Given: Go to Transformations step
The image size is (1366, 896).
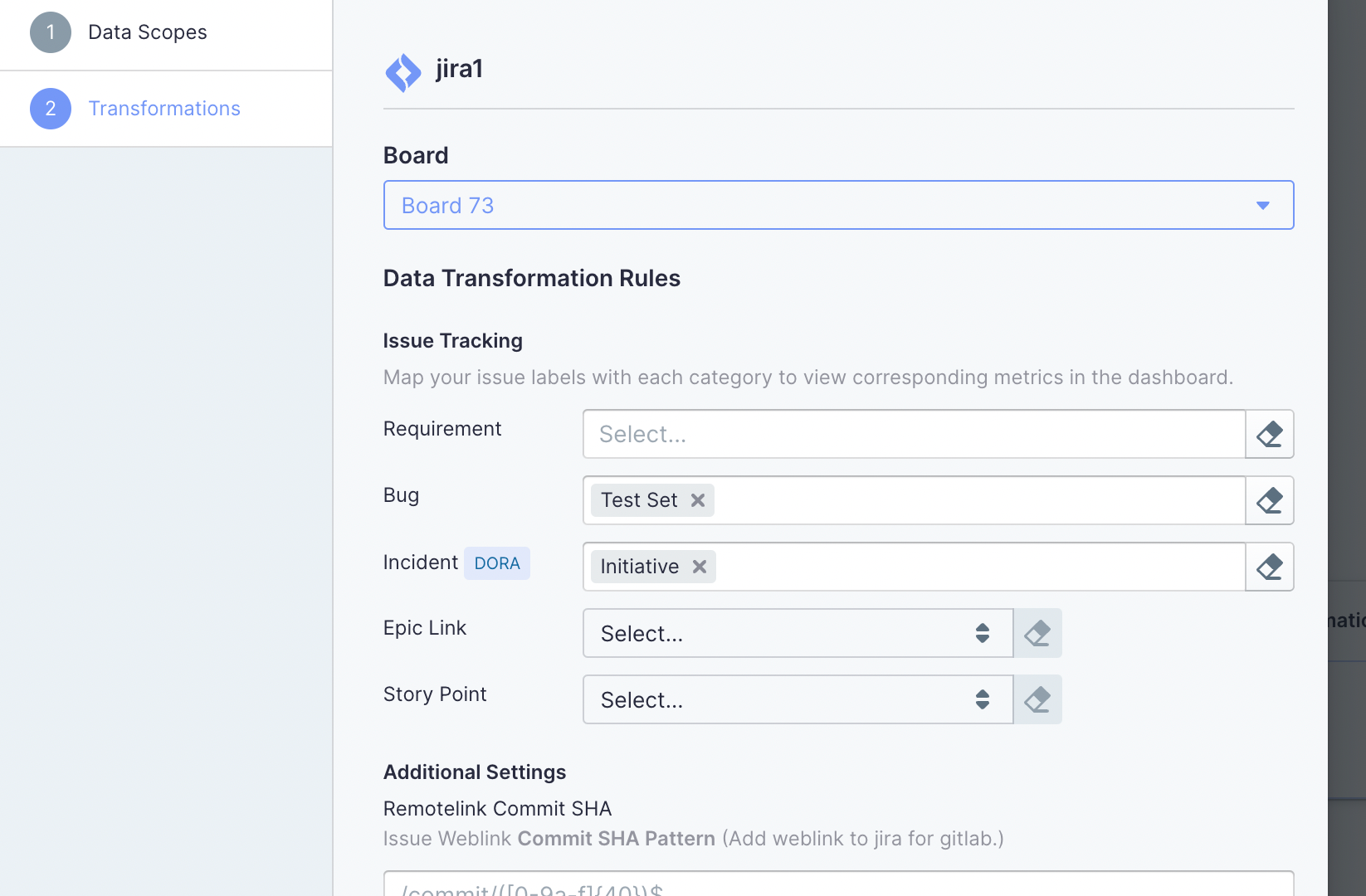Looking at the screenshot, I should 166,109.
